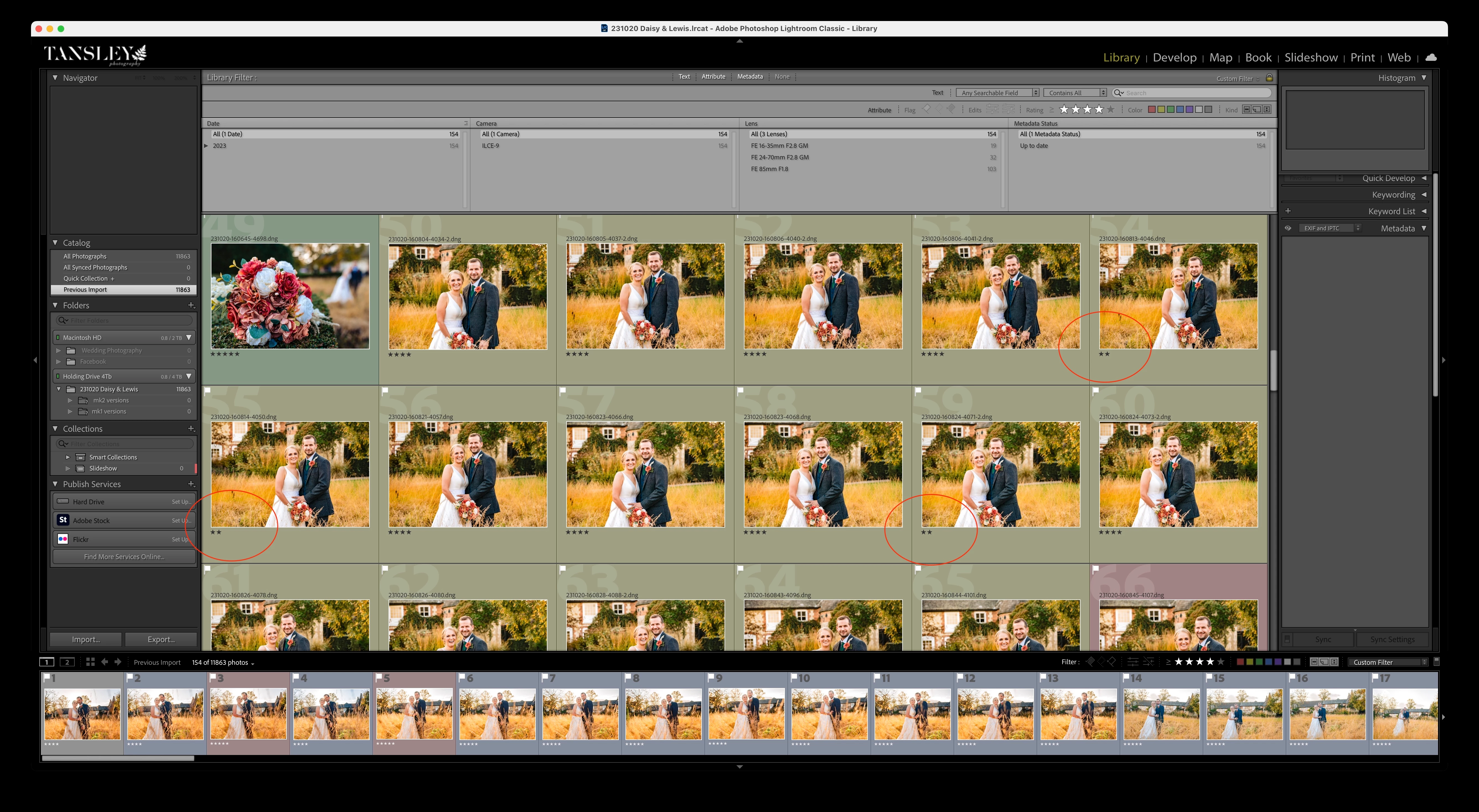
Task: Collapse the 231020 Daisy & Lewis folder
Action: 59,389
